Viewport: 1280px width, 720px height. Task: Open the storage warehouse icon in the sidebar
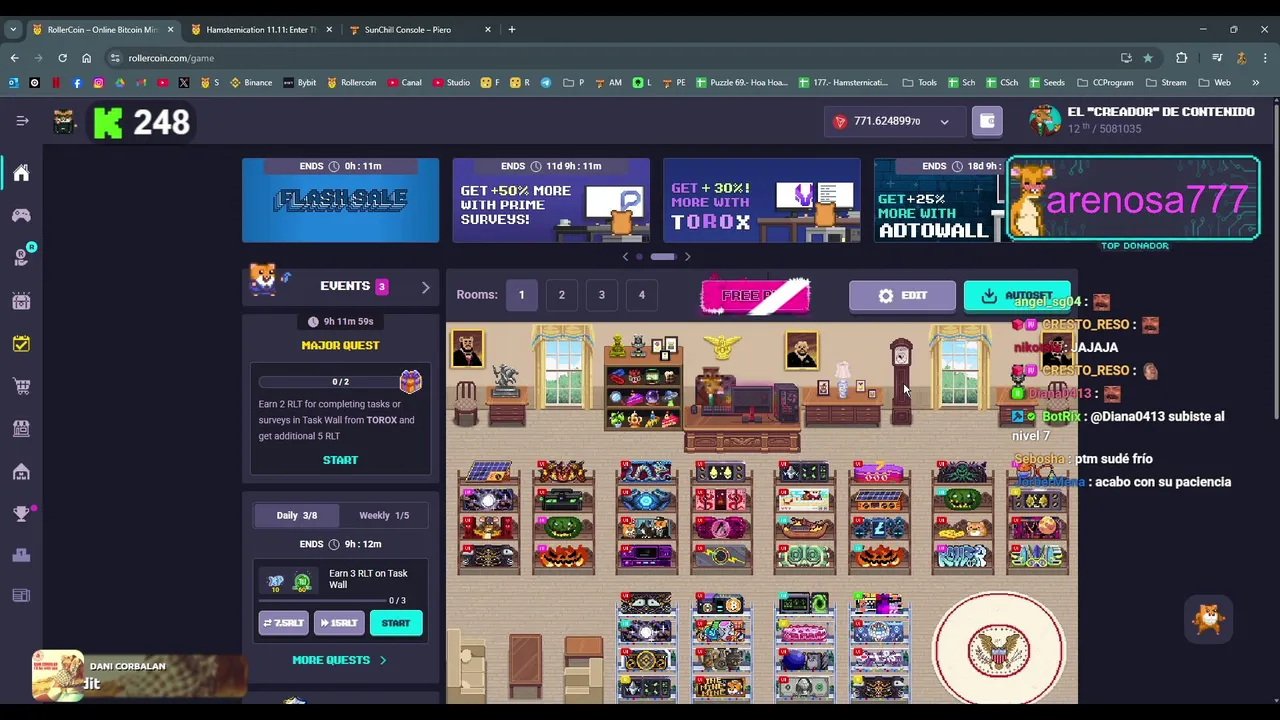21,471
